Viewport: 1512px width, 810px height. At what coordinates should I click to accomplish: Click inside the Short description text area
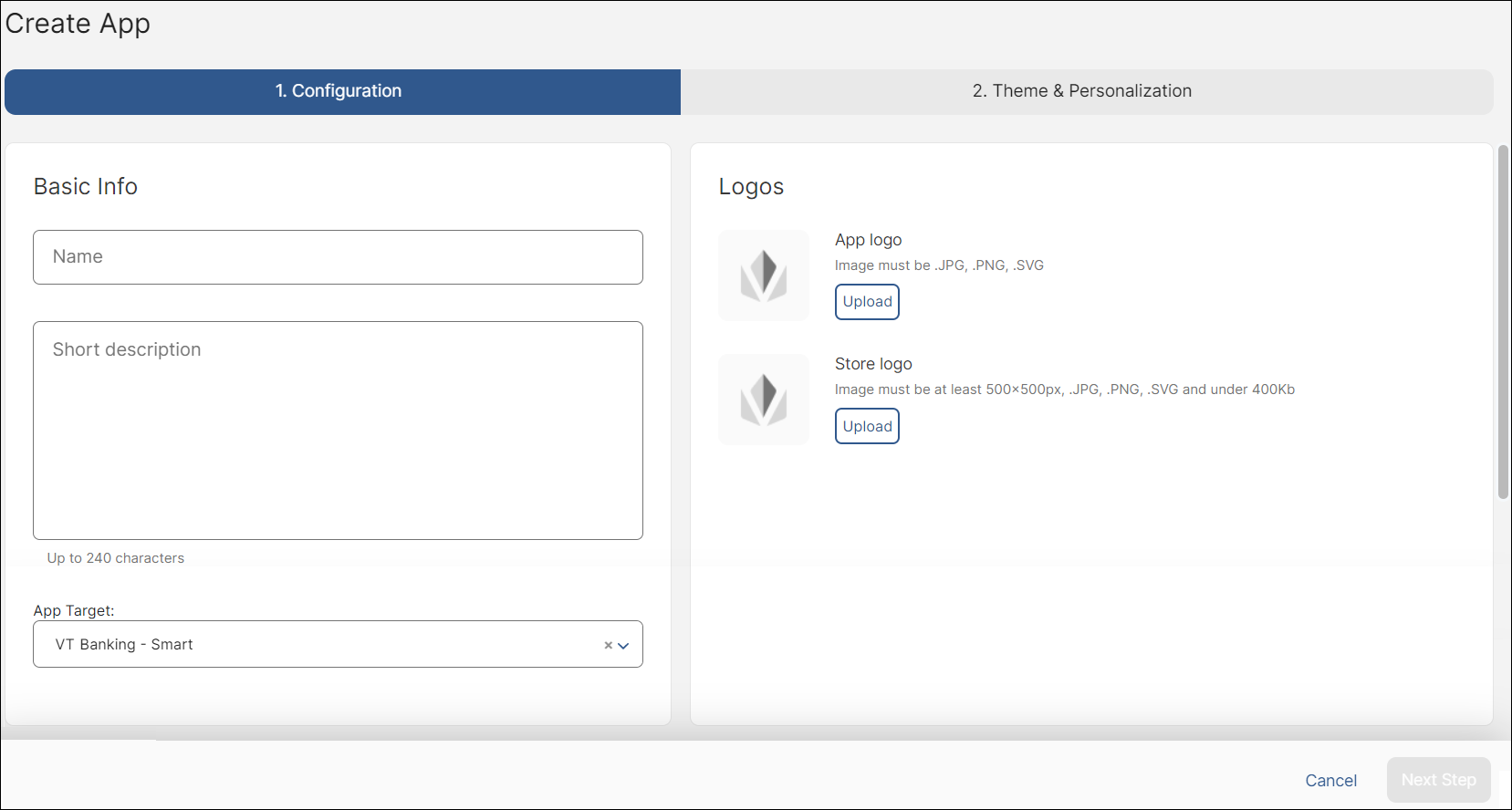[x=338, y=431]
